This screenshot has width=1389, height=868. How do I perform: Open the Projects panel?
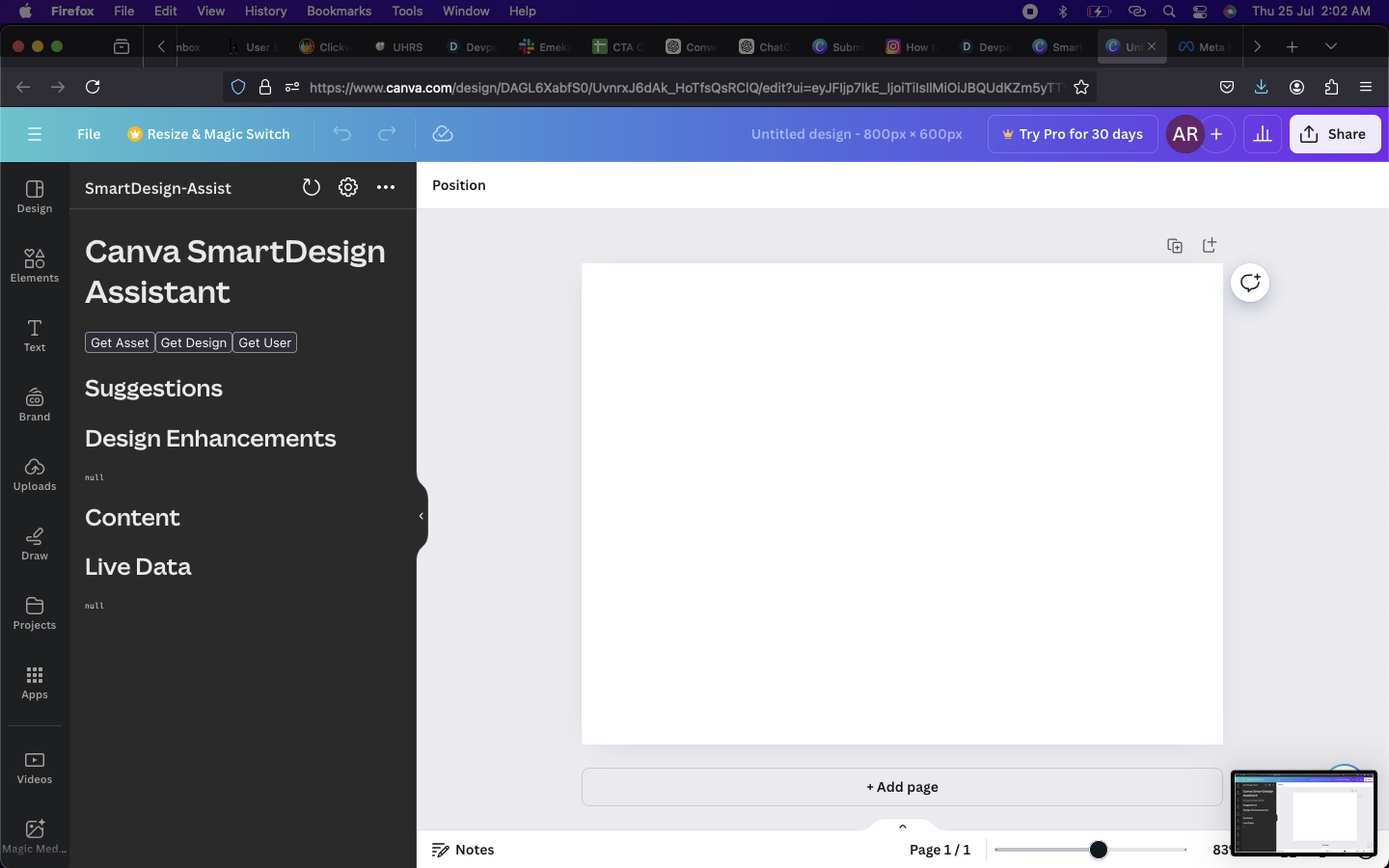(x=35, y=613)
